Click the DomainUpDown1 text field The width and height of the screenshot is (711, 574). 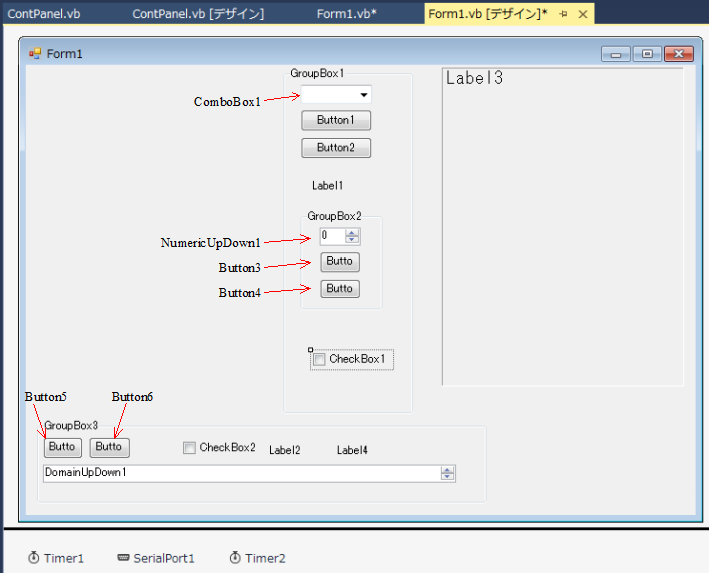pos(240,474)
